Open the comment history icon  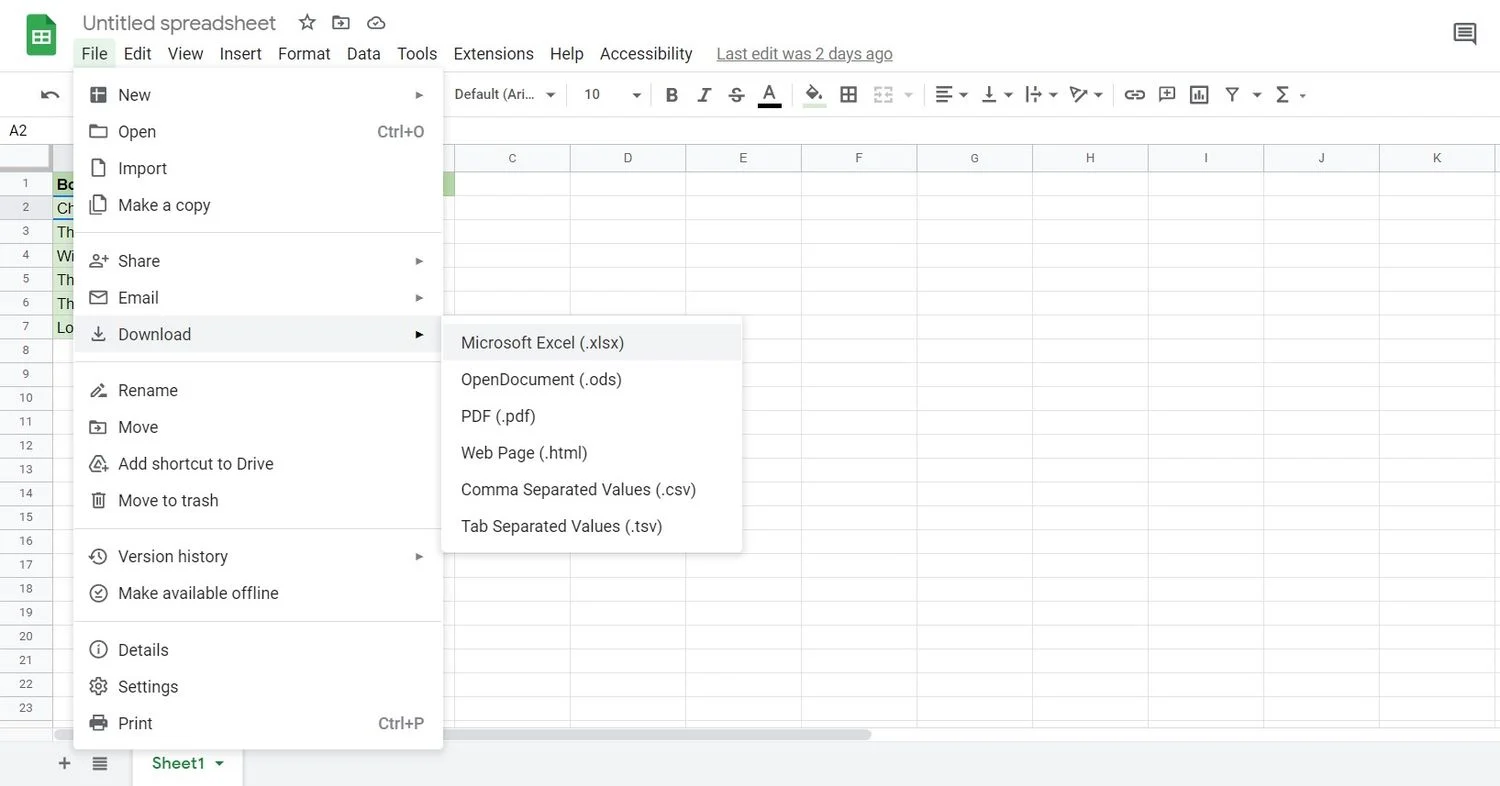tap(1464, 34)
